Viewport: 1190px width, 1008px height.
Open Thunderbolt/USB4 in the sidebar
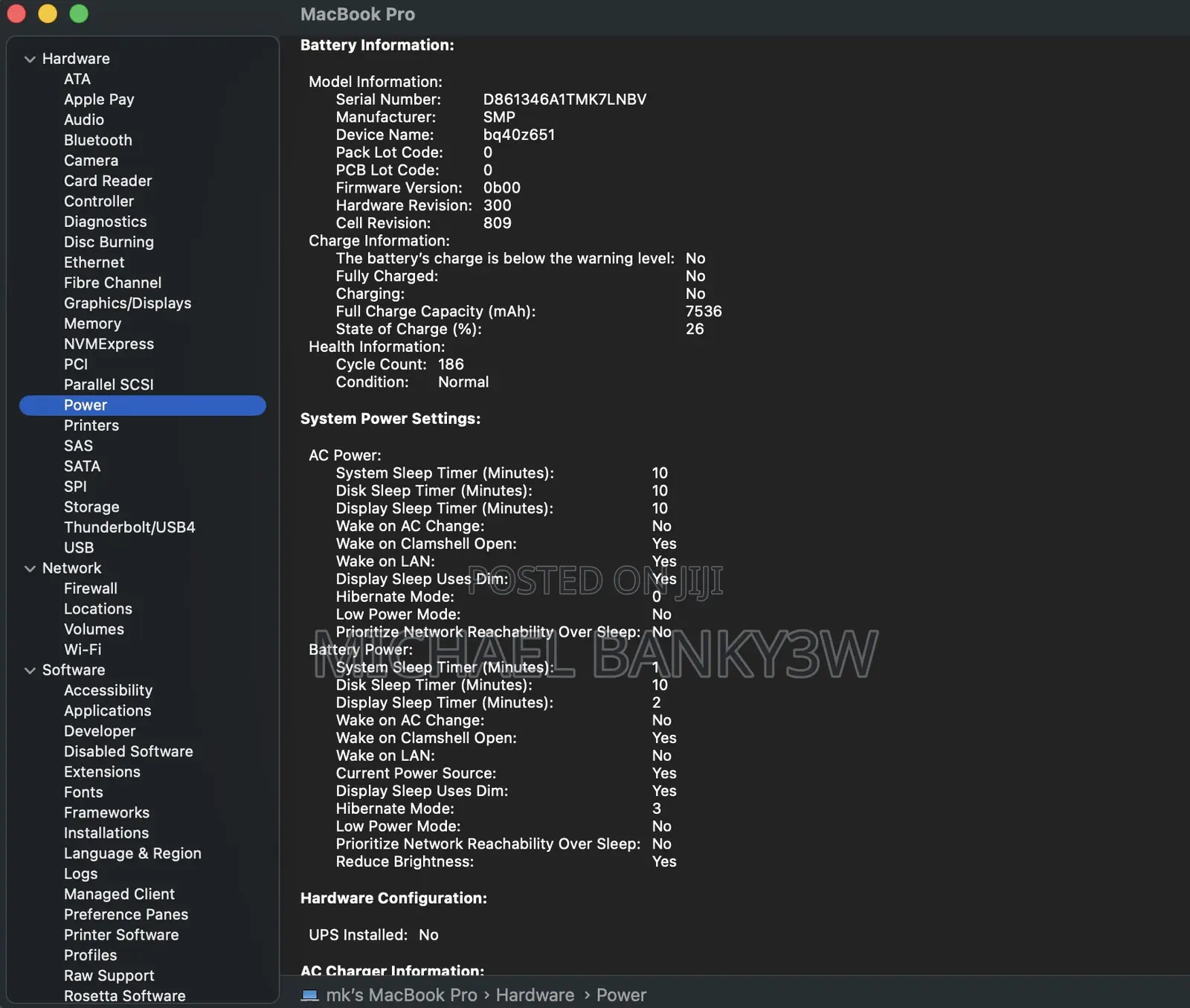(129, 527)
